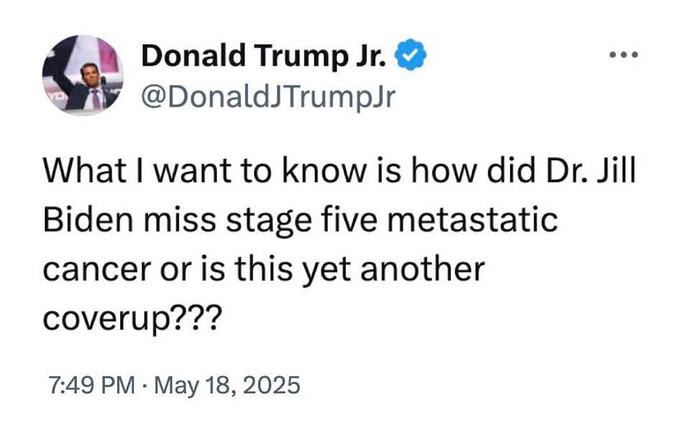Click the blue verified checkmark badge

[x=410, y=55]
